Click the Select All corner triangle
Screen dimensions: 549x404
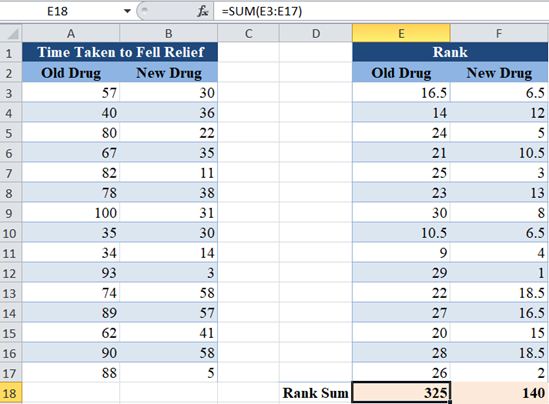tap(11, 34)
